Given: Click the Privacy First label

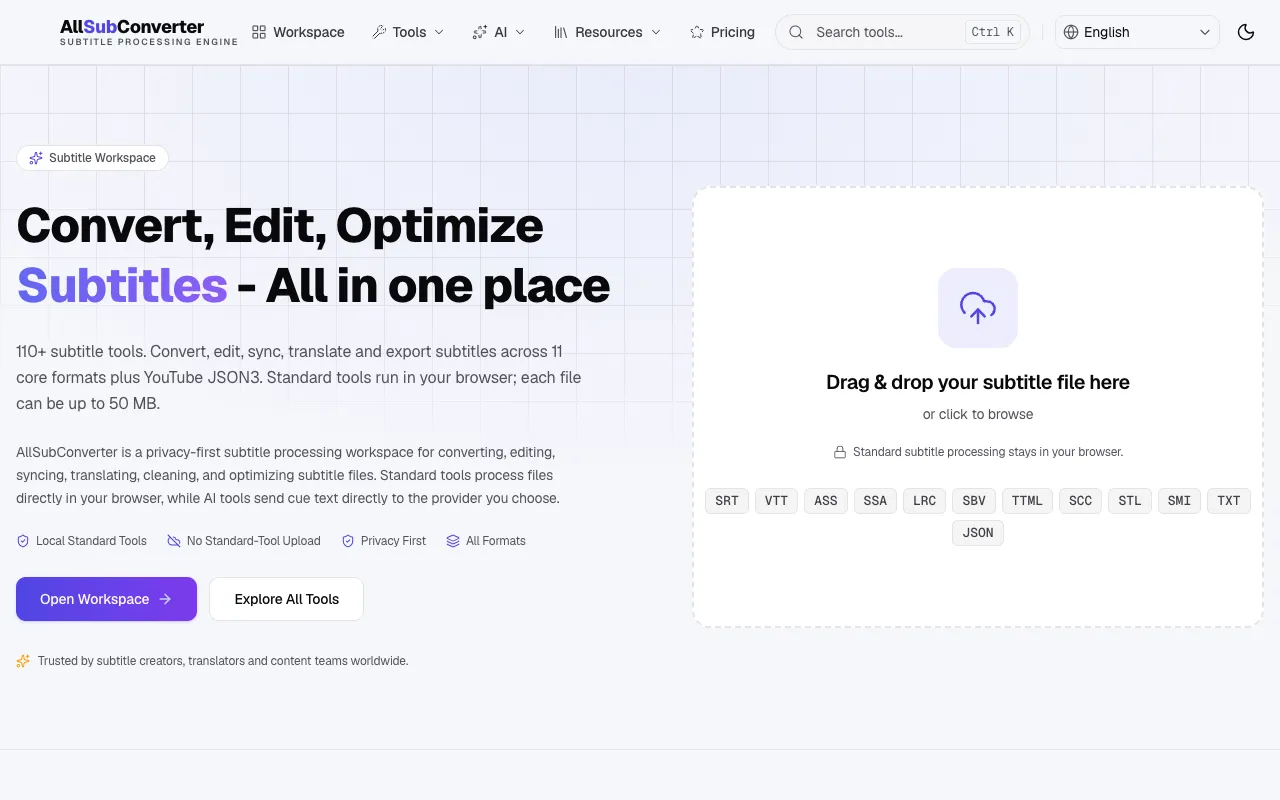Looking at the screenshot, I should (x=393, y=541).
